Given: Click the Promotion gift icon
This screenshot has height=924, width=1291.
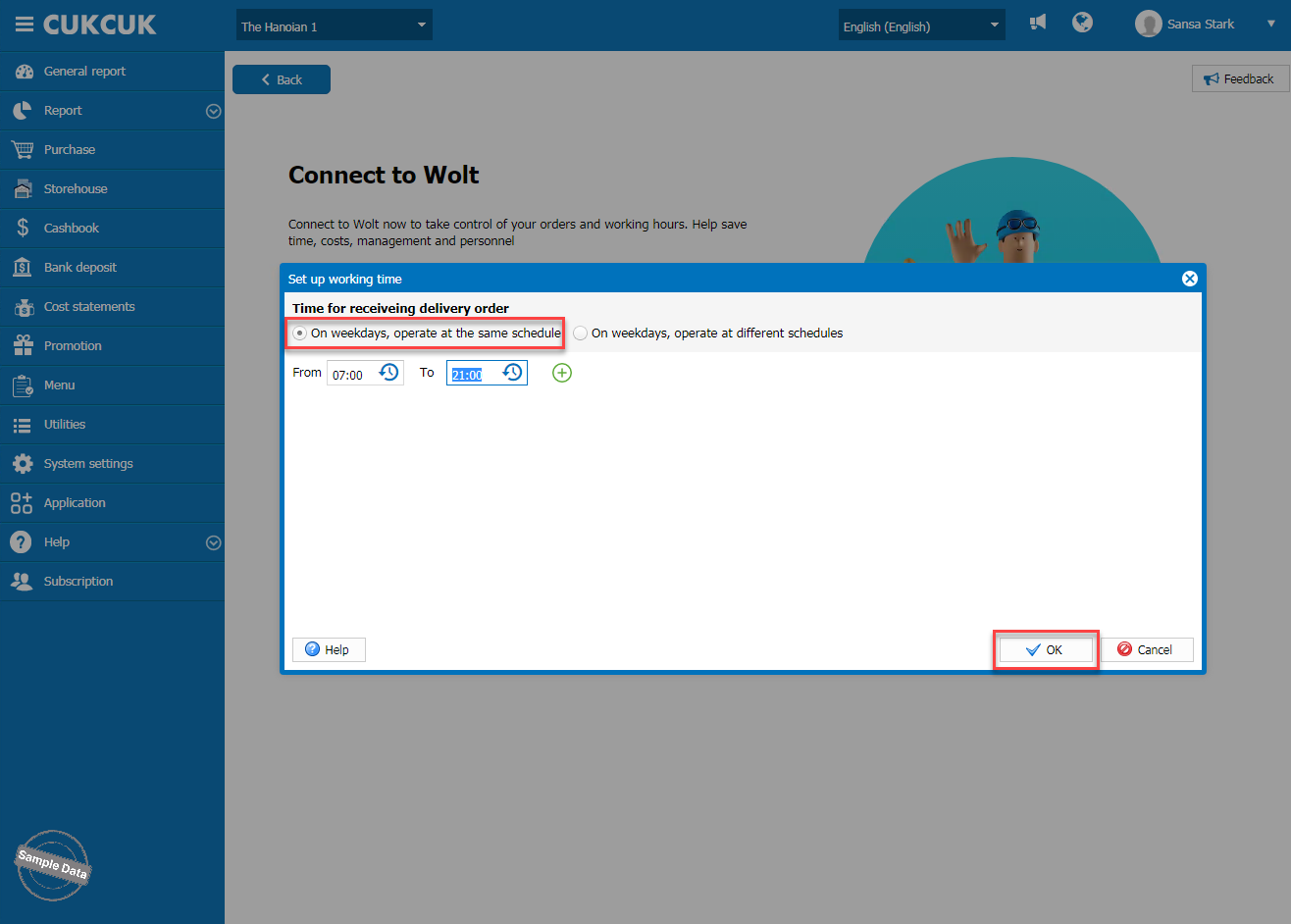Looking at the screenshot, I should [x=23, y=346].
